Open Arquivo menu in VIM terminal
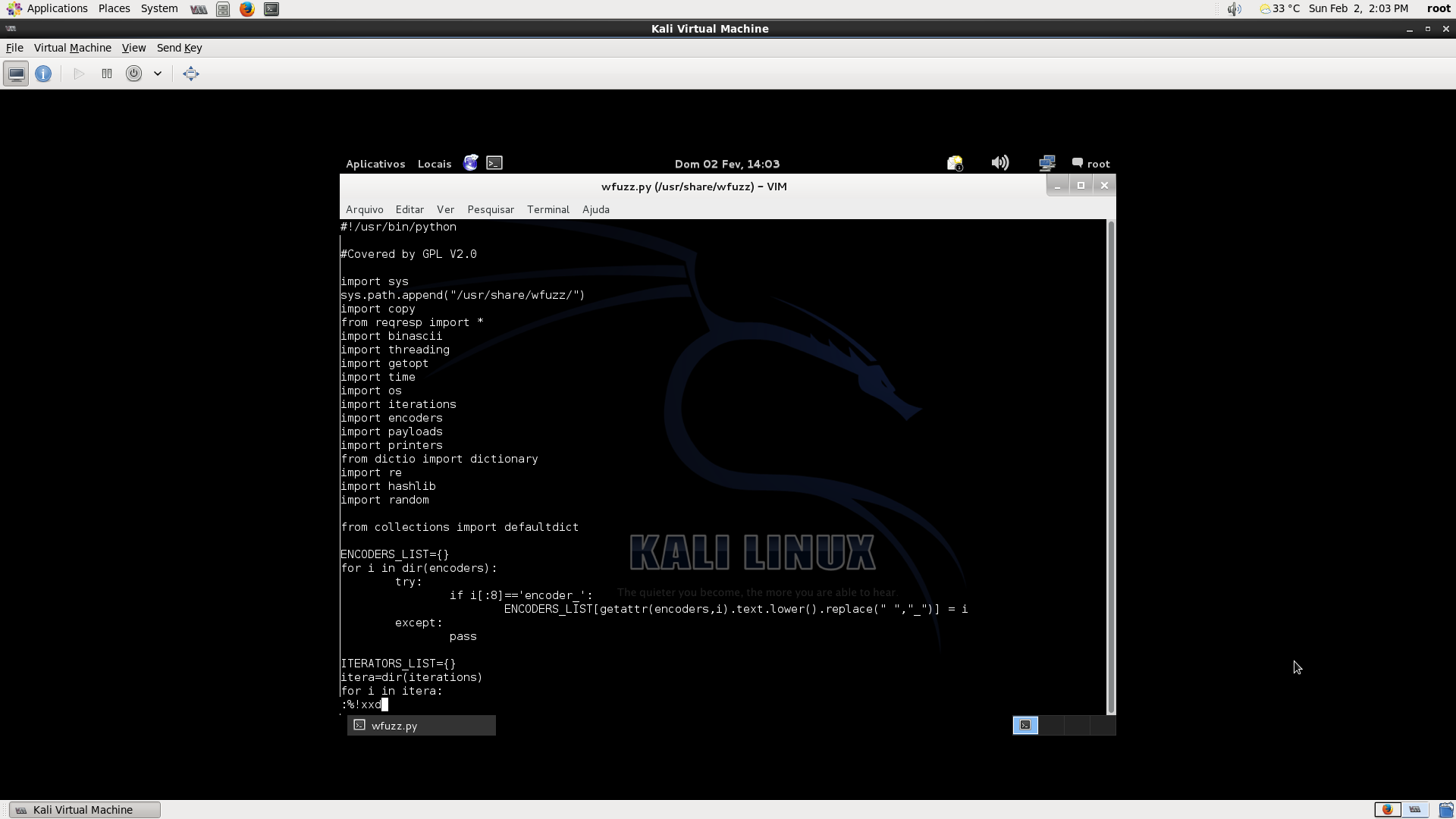This screenshot has height=819, width=1456. 365,209
